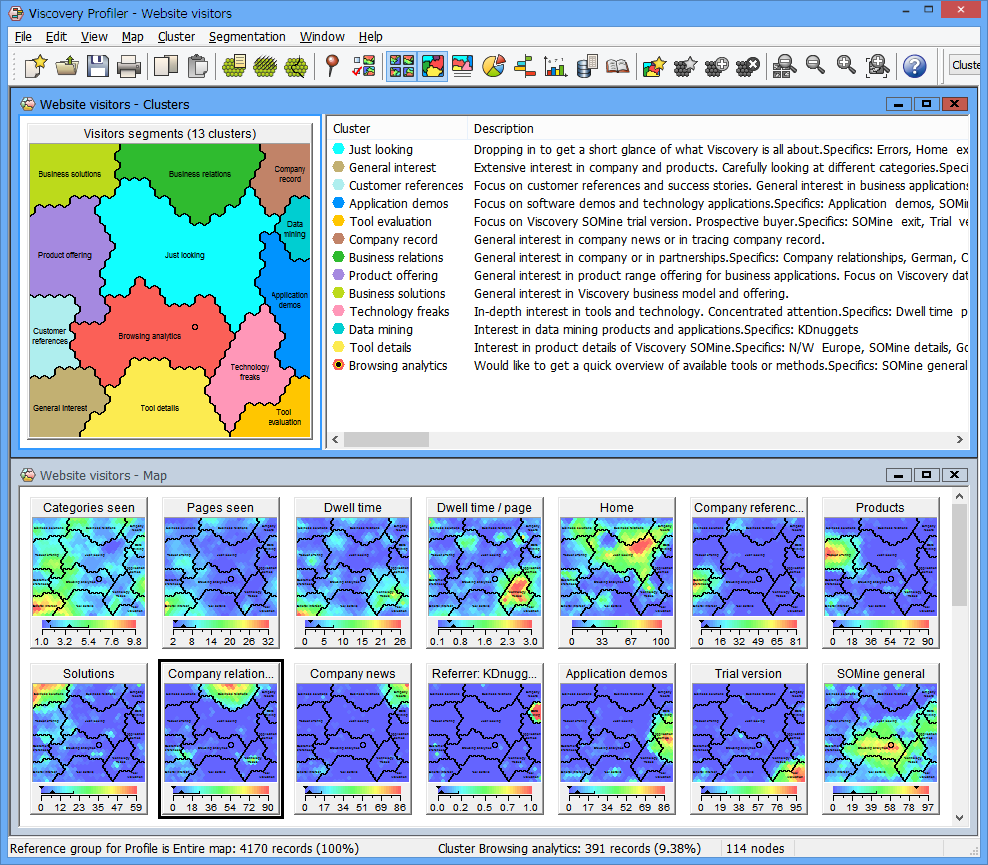Toggle the map pictures view button
988x865 pixels.
click(x=402, y=66)
